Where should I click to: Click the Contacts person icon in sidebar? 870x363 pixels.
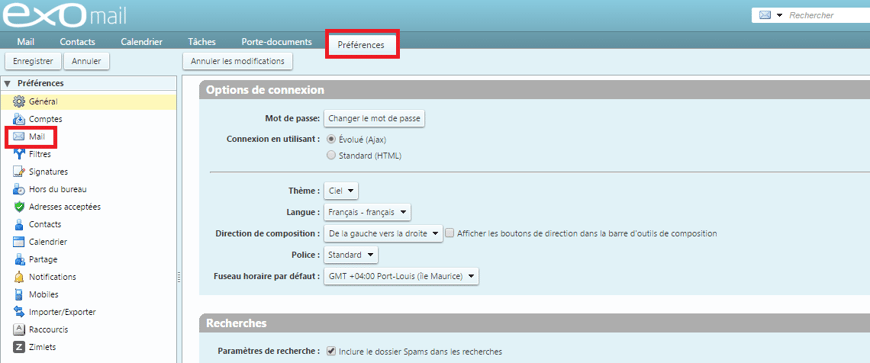(x=19, y=224)
